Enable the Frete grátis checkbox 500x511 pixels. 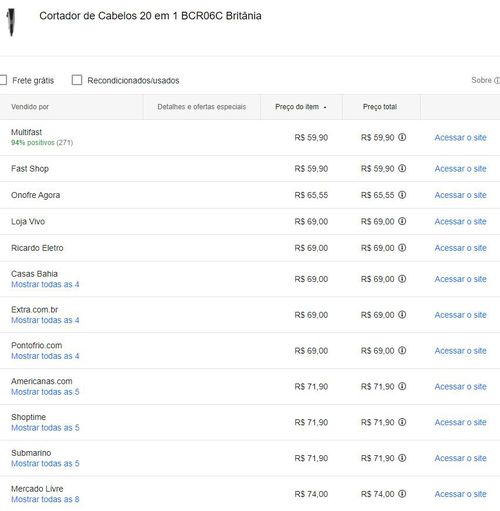point(3,80)
